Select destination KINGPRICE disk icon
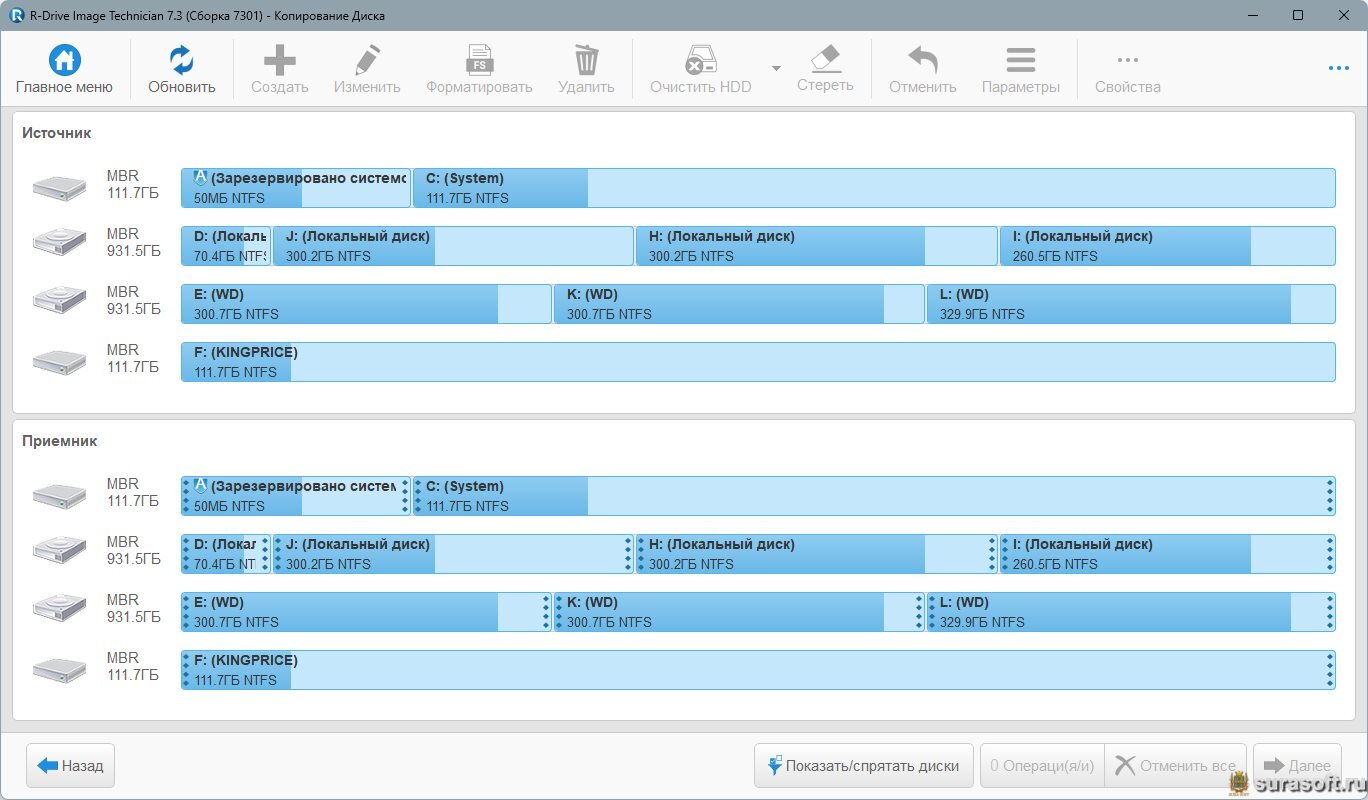This screenshot has width=1368, height=800. point(59,670)
